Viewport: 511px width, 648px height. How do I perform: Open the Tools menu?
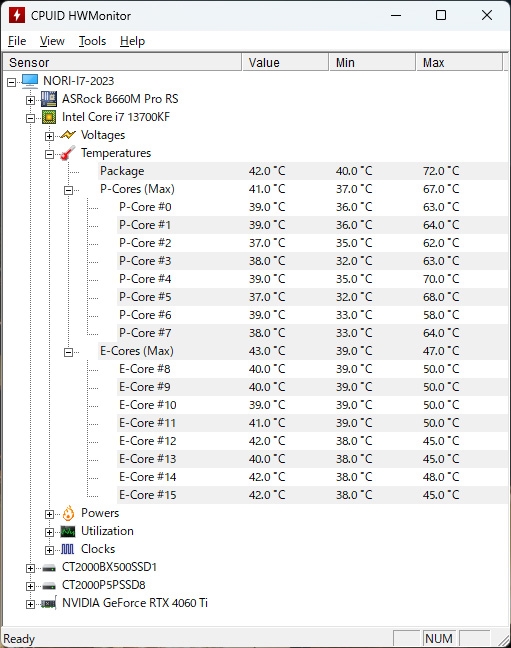93,41
